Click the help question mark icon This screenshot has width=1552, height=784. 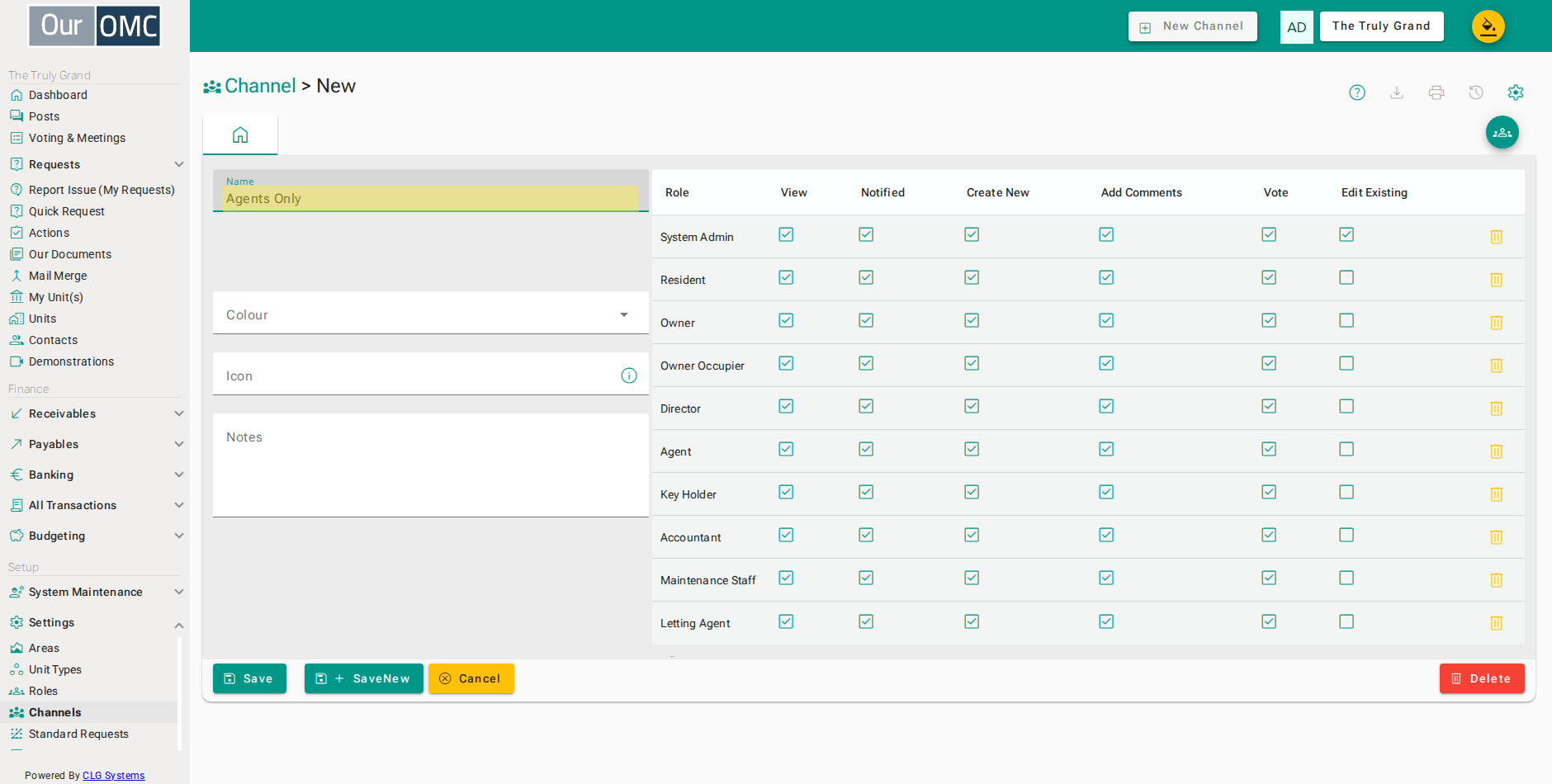click(1357, 92)
